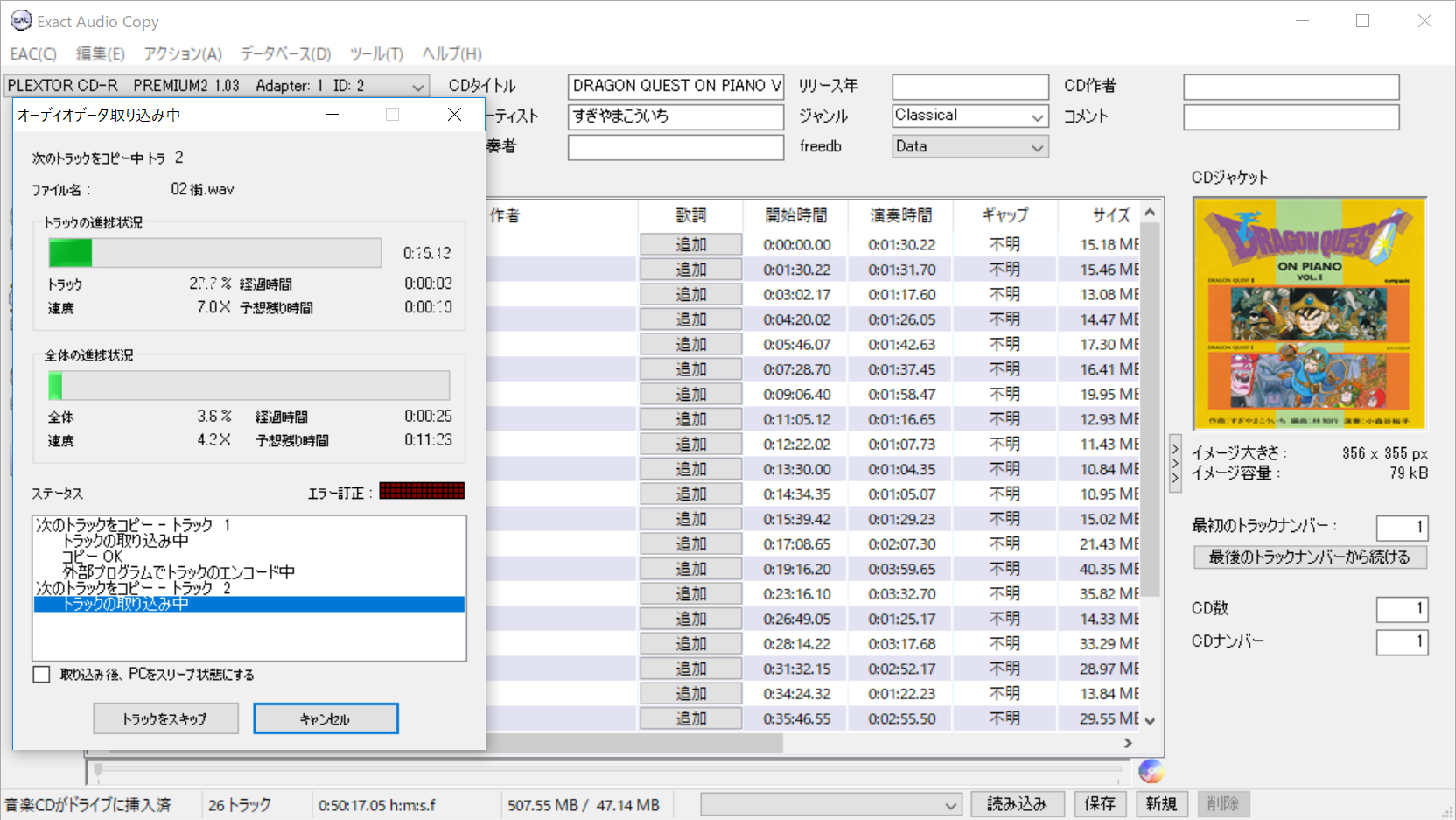Select status line 外部プログラムでトラックのエンコード中

[x=178, y=572]
